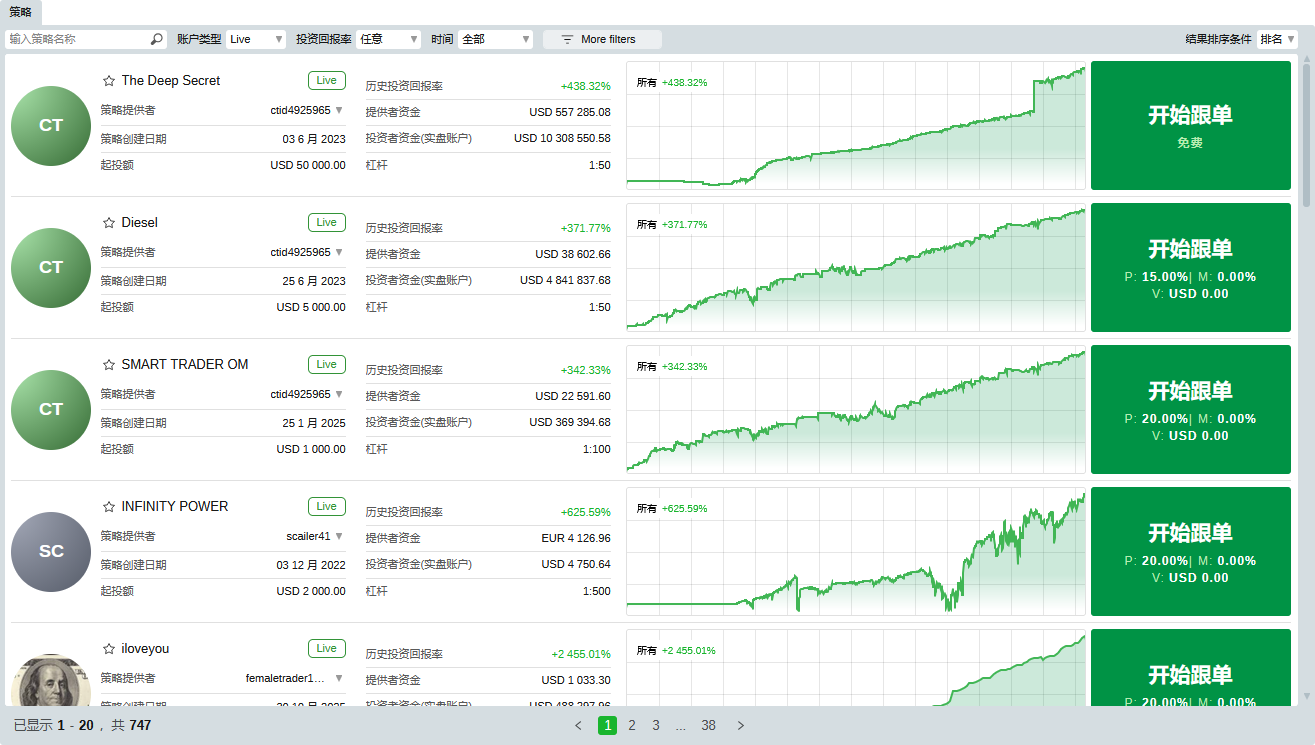
Task: Star the SMART TRADER OM strategy
Action: point(109,365)
